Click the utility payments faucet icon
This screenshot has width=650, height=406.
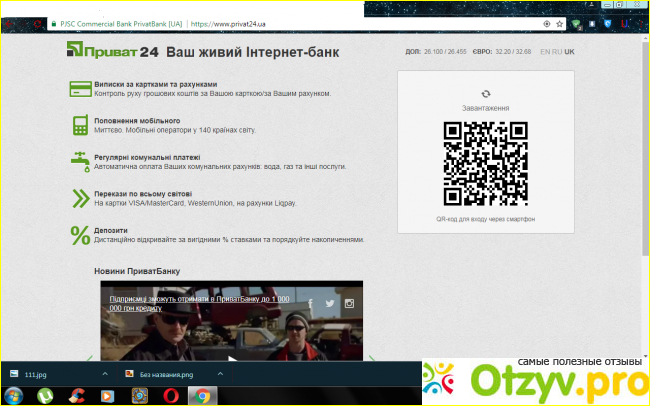click(x=80, y=161)
